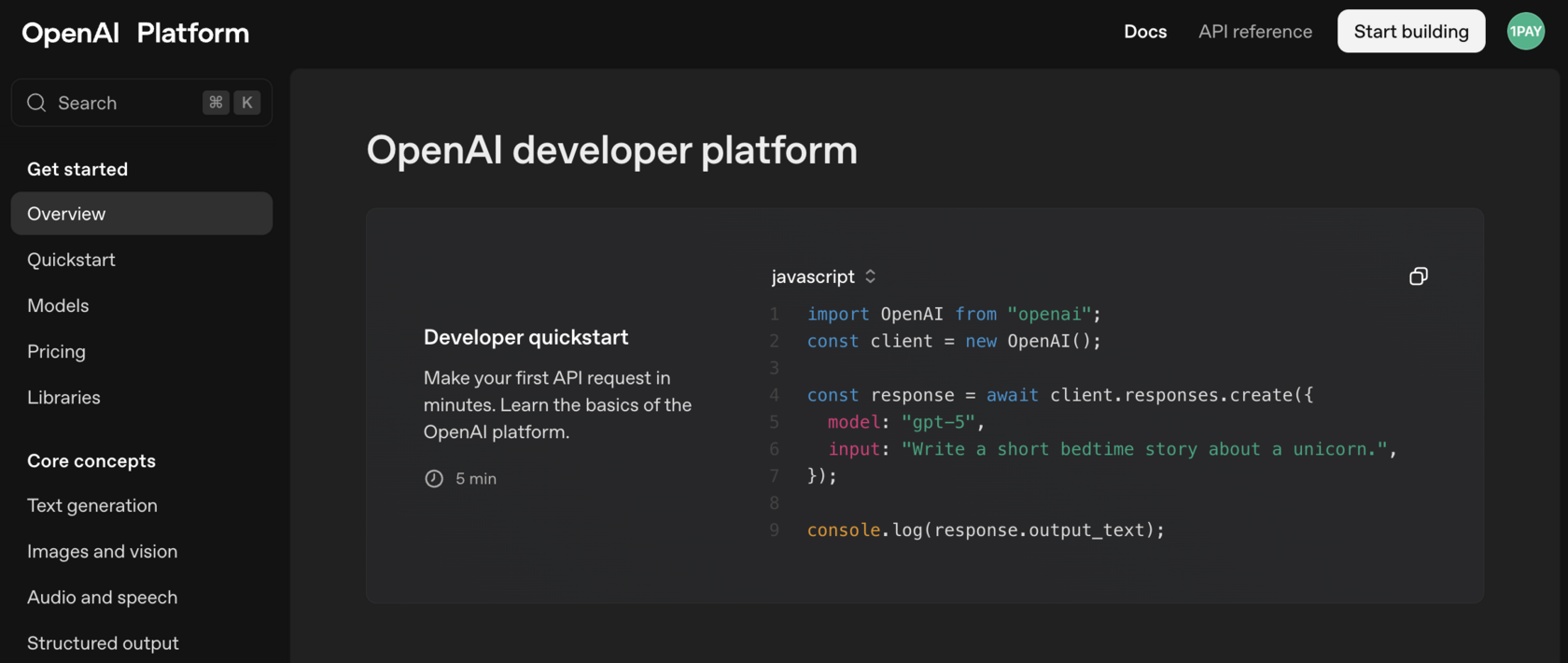Click the ⌘ key hint in search

(216, 103)
